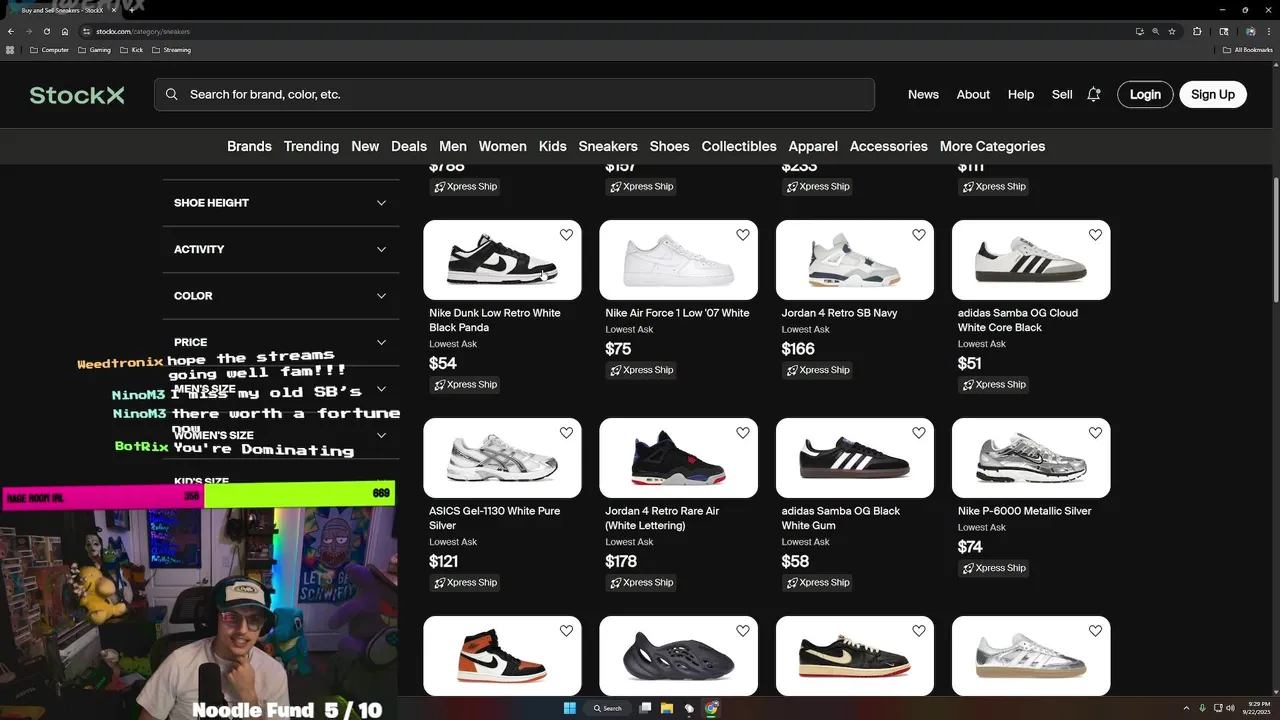Expand the Price filter
This screenshot has height=720, width=1280.
coord(280,342)
